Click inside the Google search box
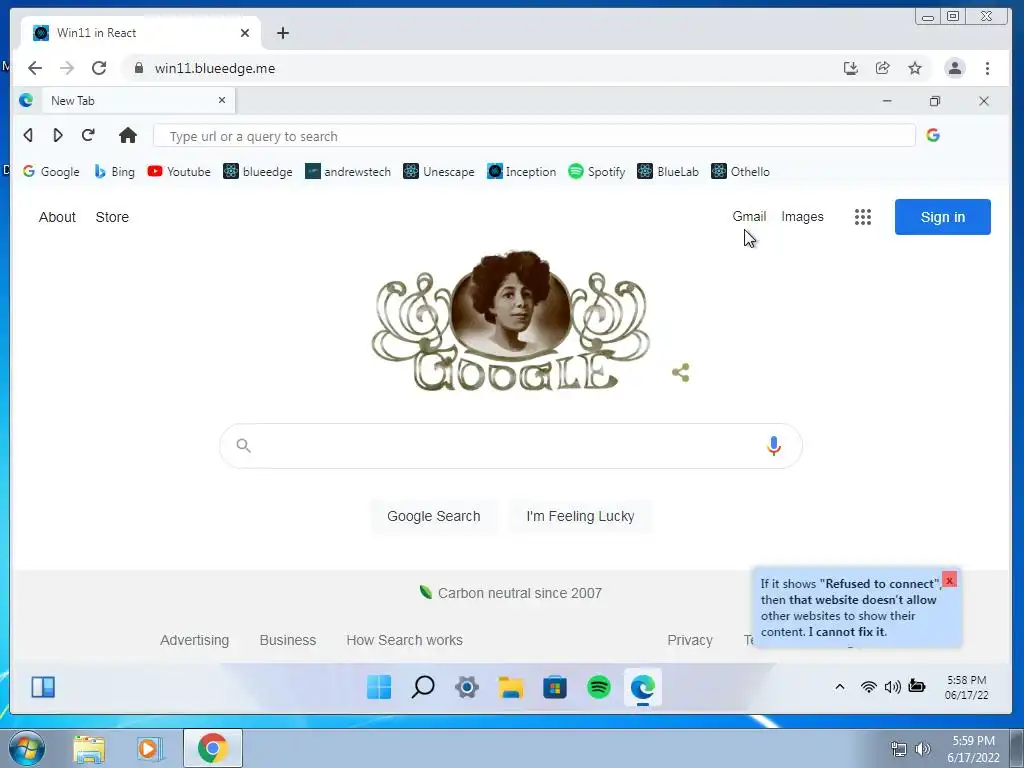 point(511,445)
